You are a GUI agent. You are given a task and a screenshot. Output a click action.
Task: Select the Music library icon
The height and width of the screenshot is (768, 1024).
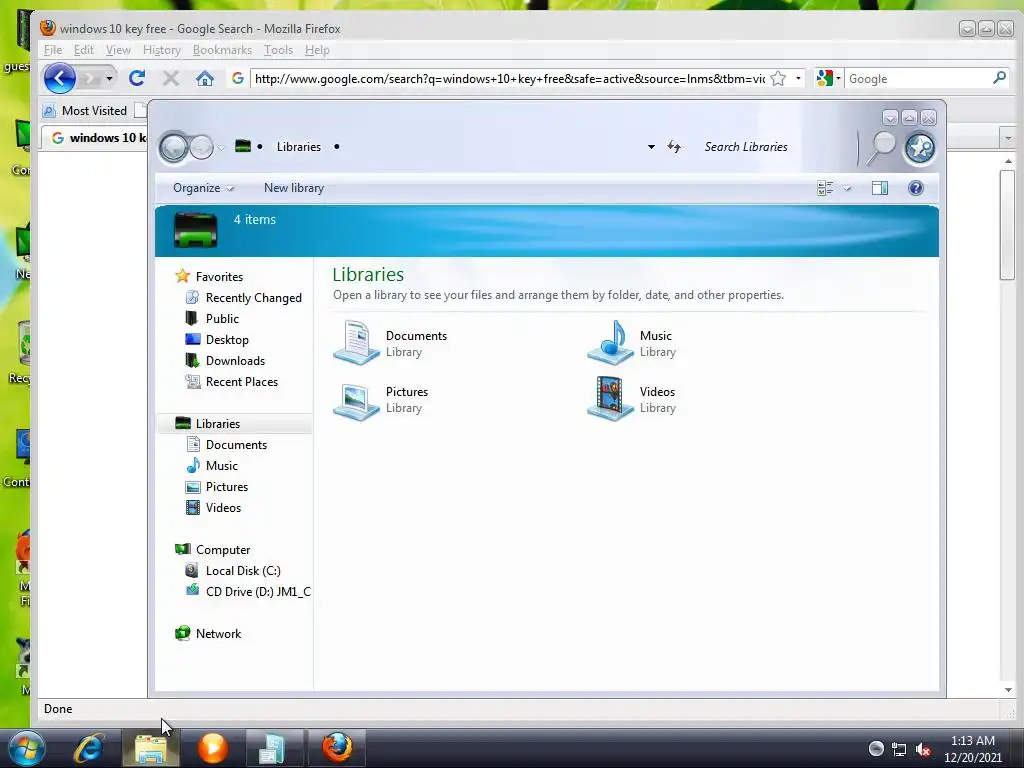click(x=611, y=343)
